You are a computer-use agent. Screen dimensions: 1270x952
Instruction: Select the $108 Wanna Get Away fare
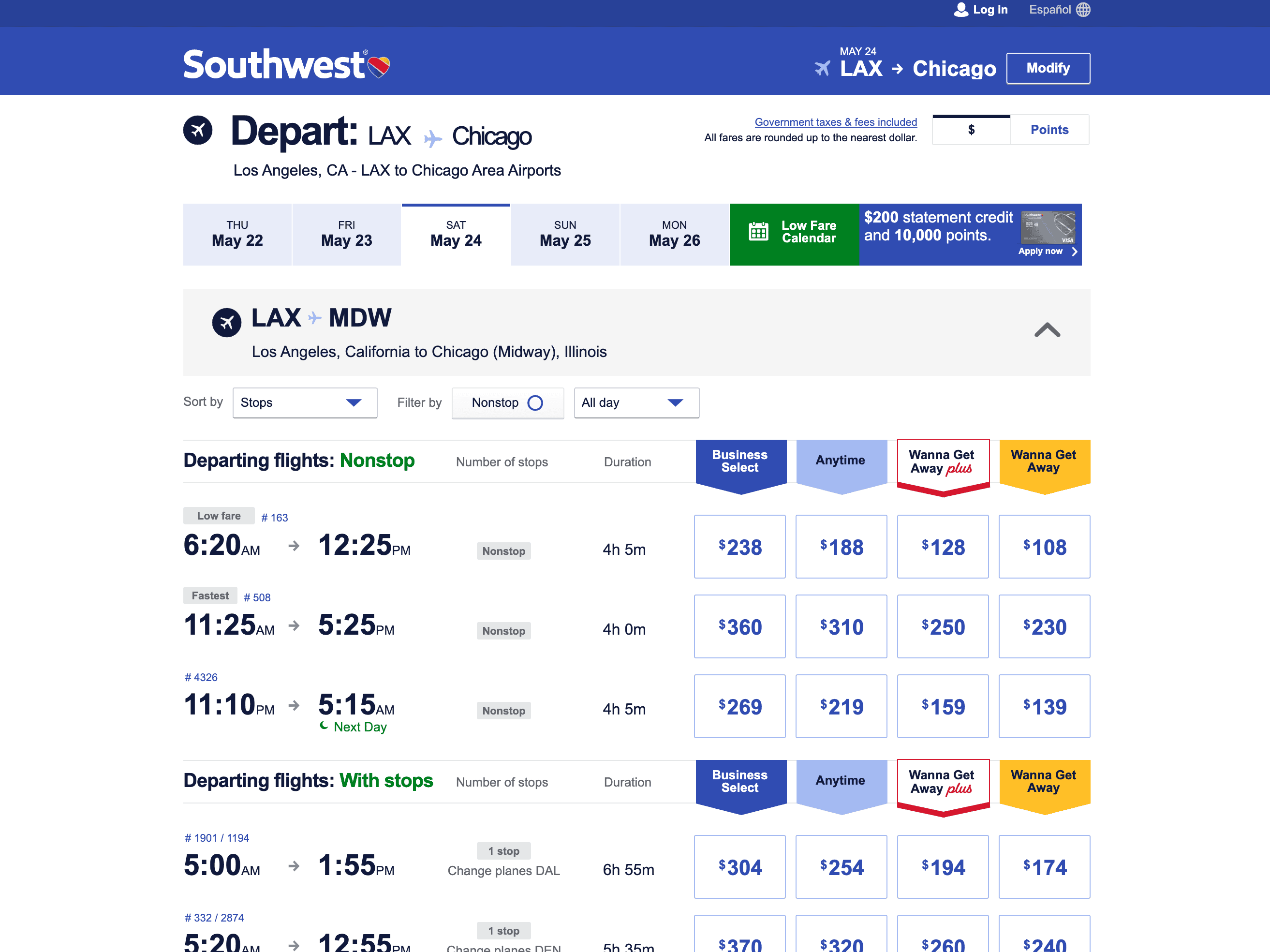click(x=1044, y=547)
